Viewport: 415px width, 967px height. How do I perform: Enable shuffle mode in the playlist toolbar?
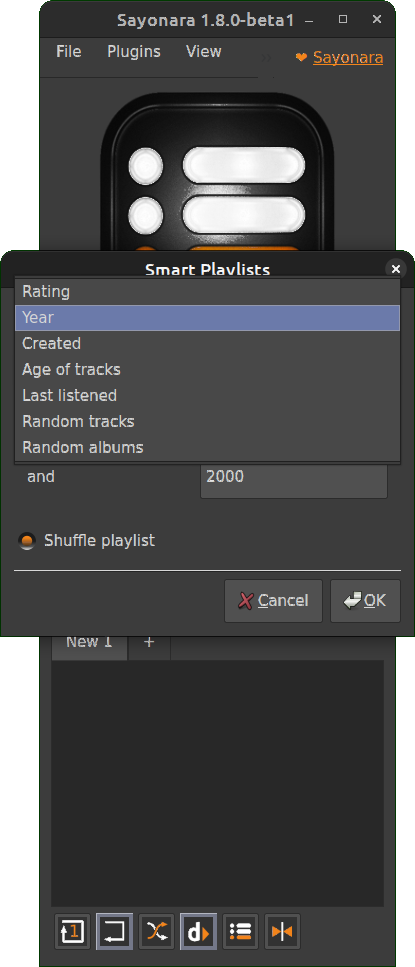[157, 931]
